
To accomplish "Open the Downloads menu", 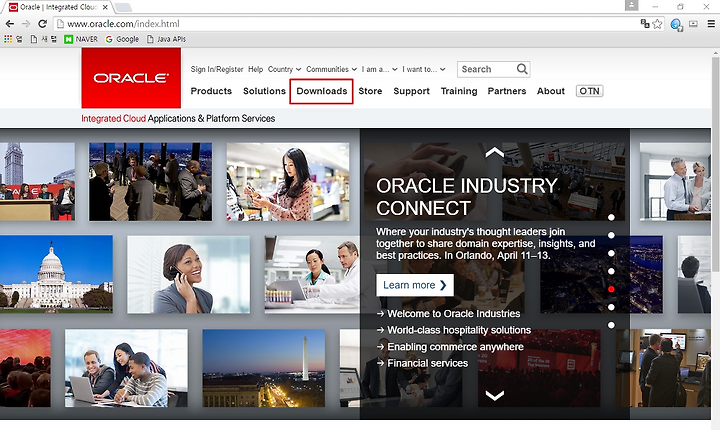I will [x=321, y=91].
